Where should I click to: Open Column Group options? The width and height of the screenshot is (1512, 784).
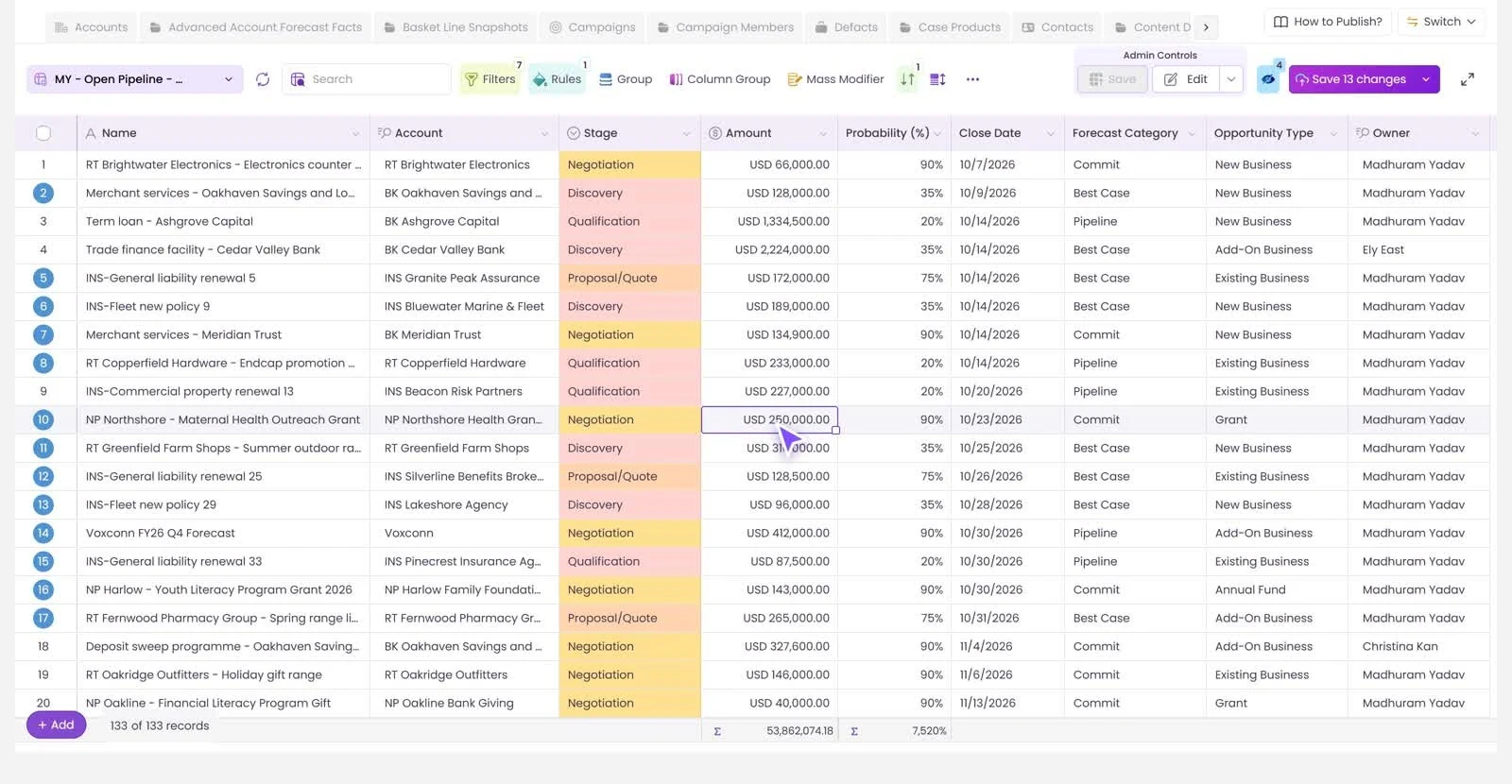pyautogui.click(x=720, y=79)
